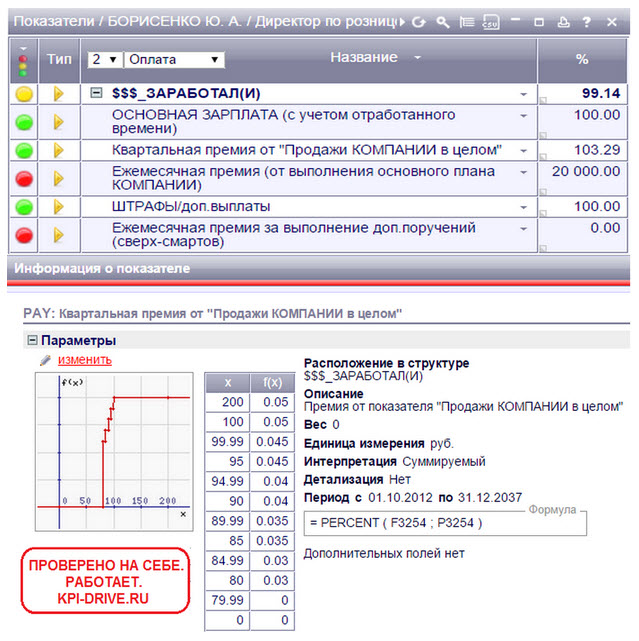Click the table cell with x value 200

tap(227, 403)
